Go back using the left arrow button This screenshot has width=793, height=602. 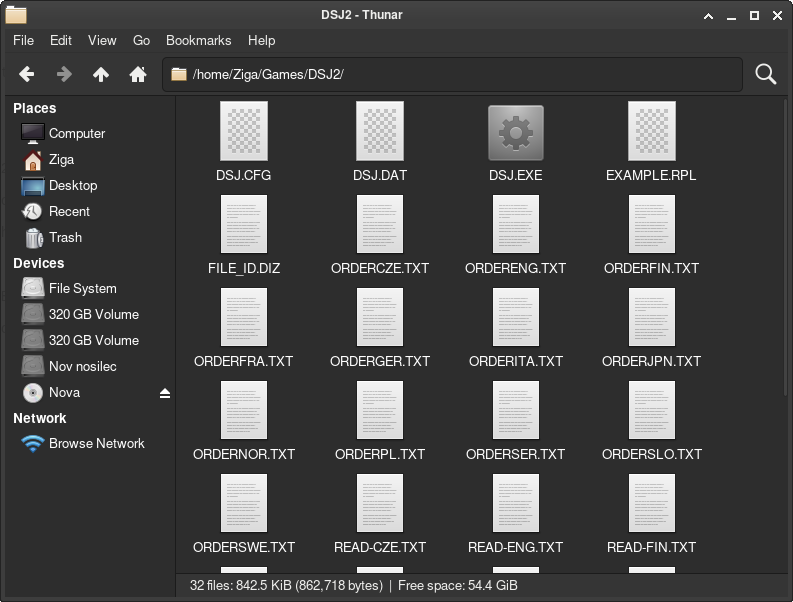tap(26, 74)
